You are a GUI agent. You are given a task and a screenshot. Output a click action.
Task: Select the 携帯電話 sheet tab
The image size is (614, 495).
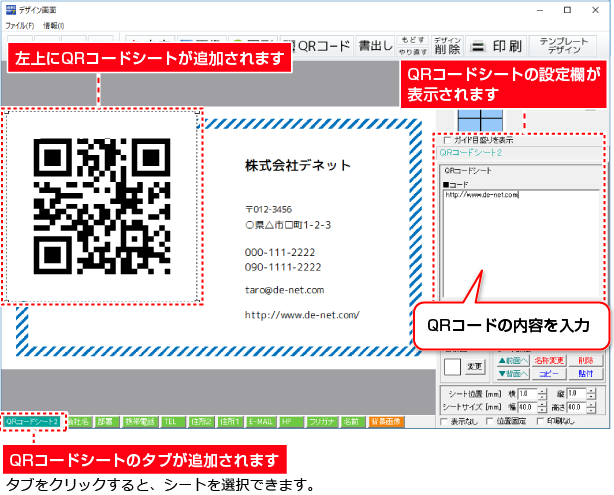pos(139,421)
